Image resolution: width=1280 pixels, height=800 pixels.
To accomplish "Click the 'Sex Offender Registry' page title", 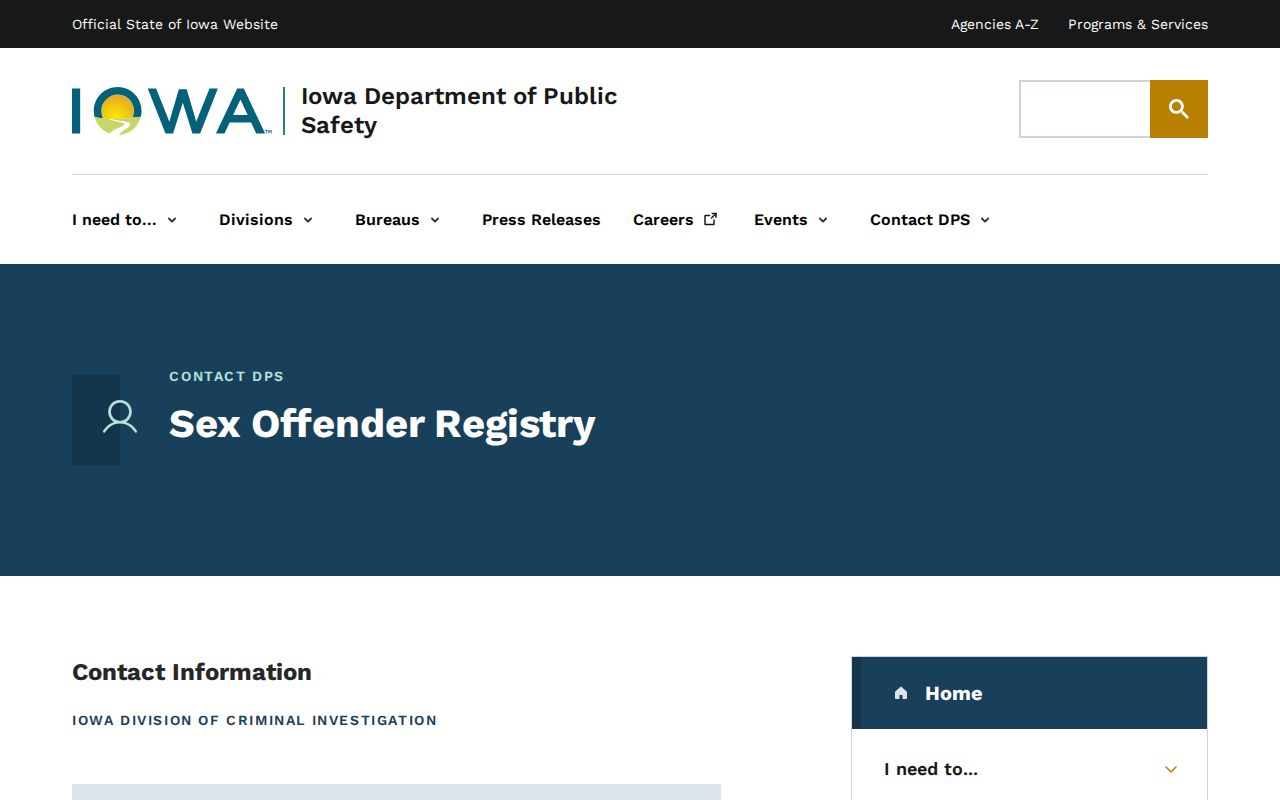I will 382,424.
